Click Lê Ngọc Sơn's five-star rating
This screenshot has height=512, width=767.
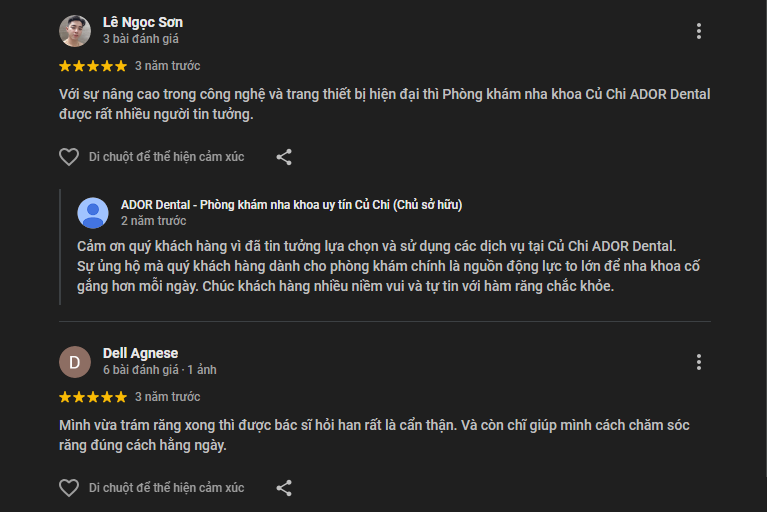[x=92, y=66]
